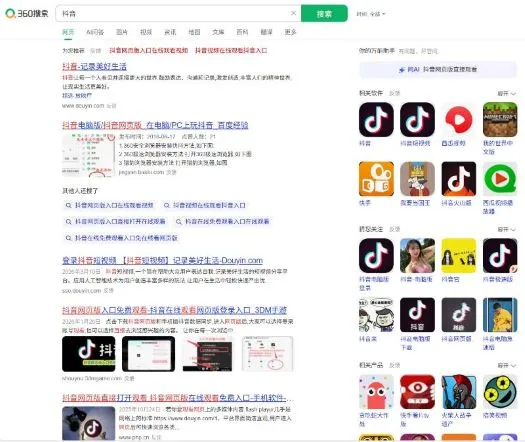Switch to the 视频 tab
Viewport: 525px width, 442px height.
click(x=146, y=32)
